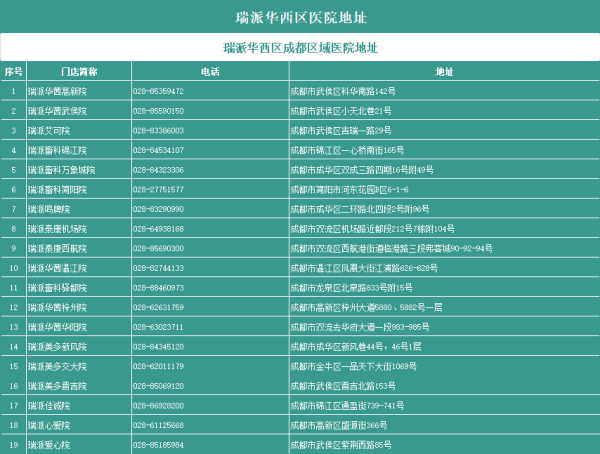Click store name 瑞派美多晋吉院
The image size is (600, 454).
[57, 386]
